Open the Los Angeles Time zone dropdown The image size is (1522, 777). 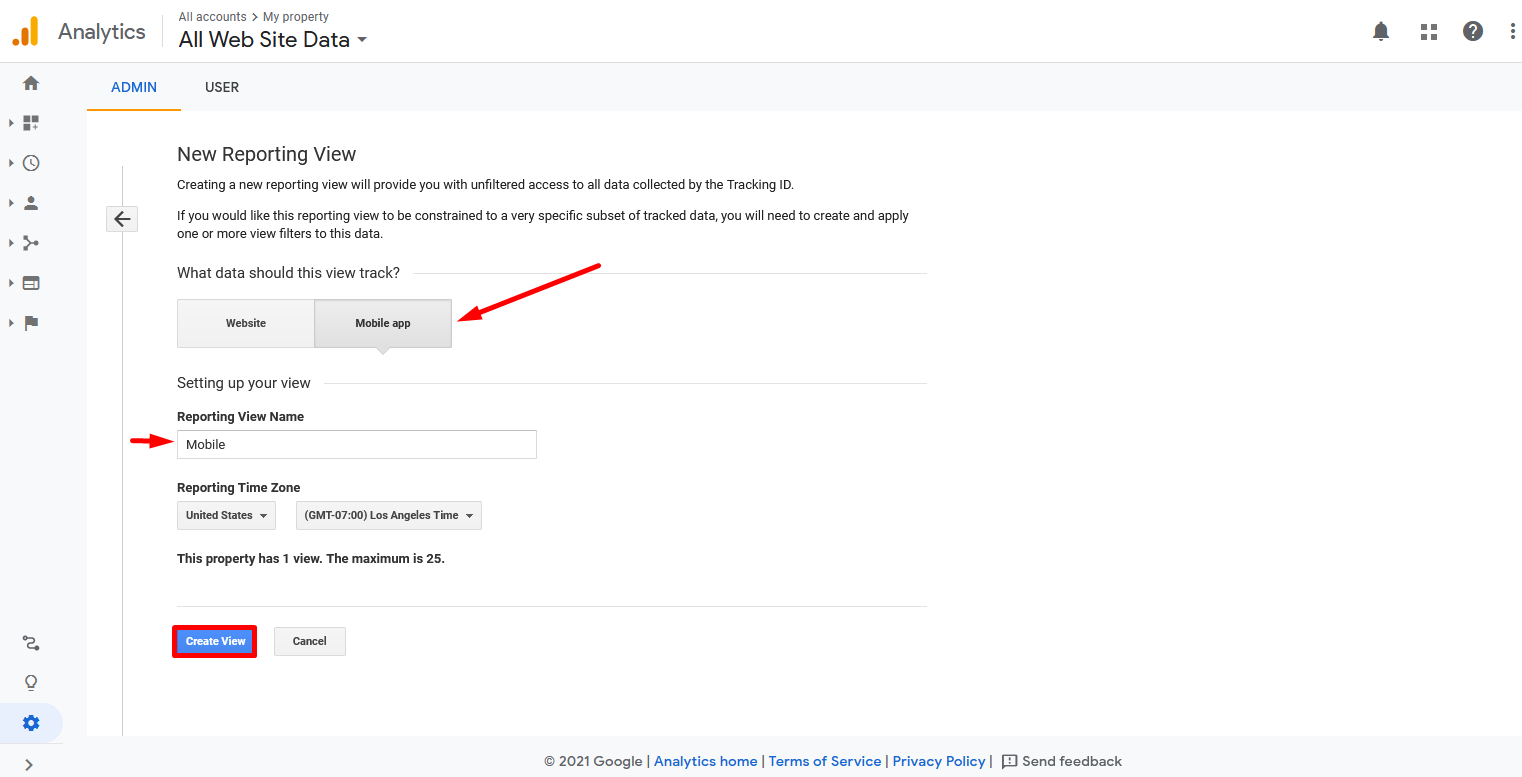389,515
